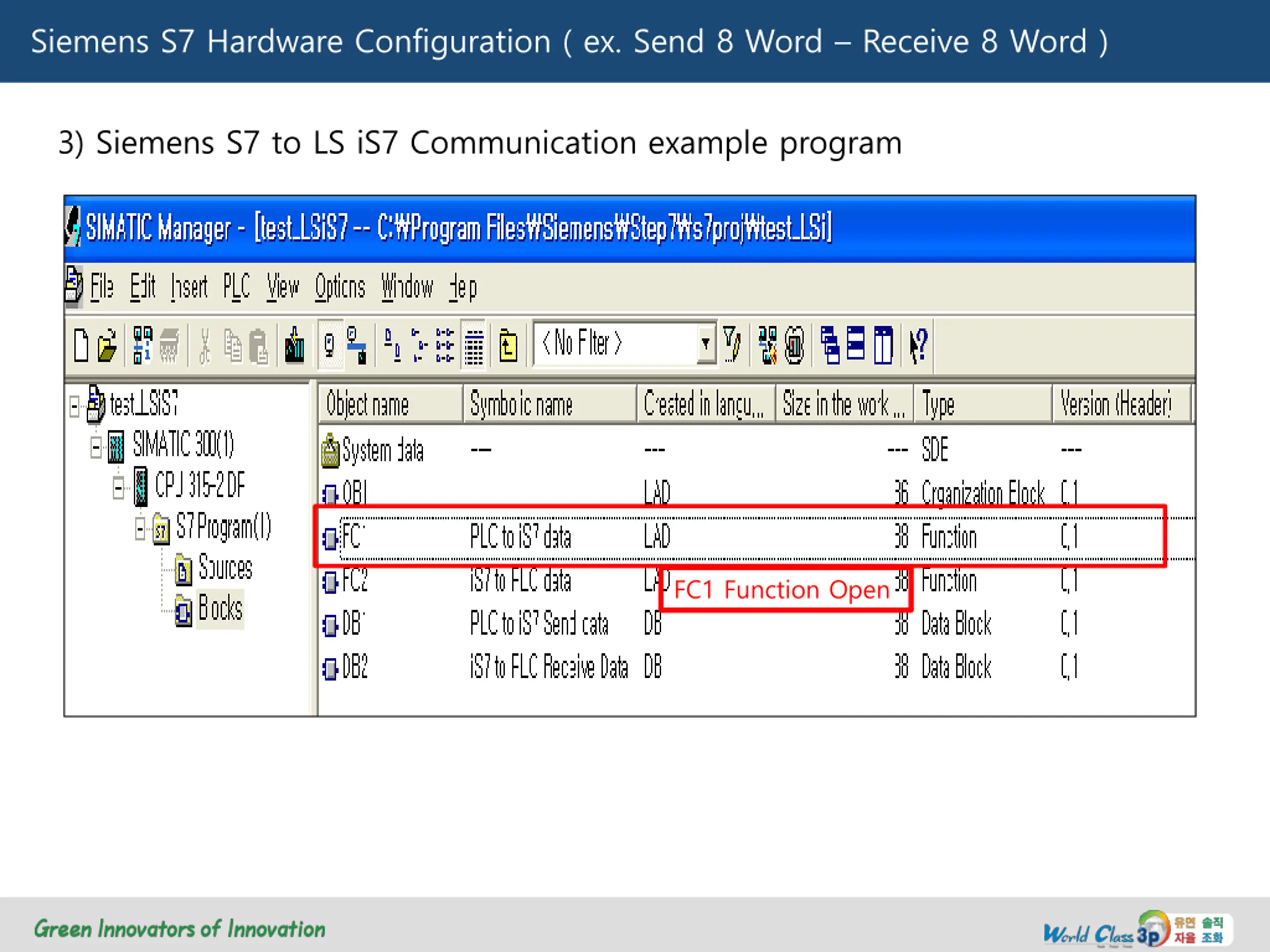Viewport: 1270px width, 952px height.
Task: Select SIMATIC 300(1) in tree
Action: pos(184,444)
